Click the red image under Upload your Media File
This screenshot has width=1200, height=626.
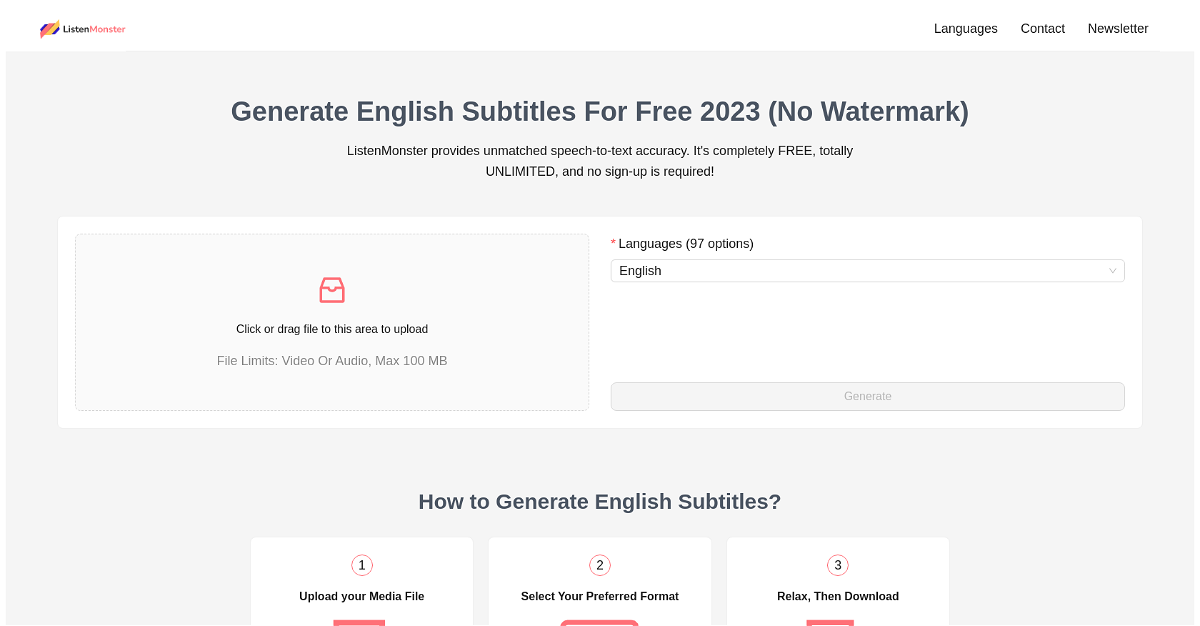tap(359, 623)
